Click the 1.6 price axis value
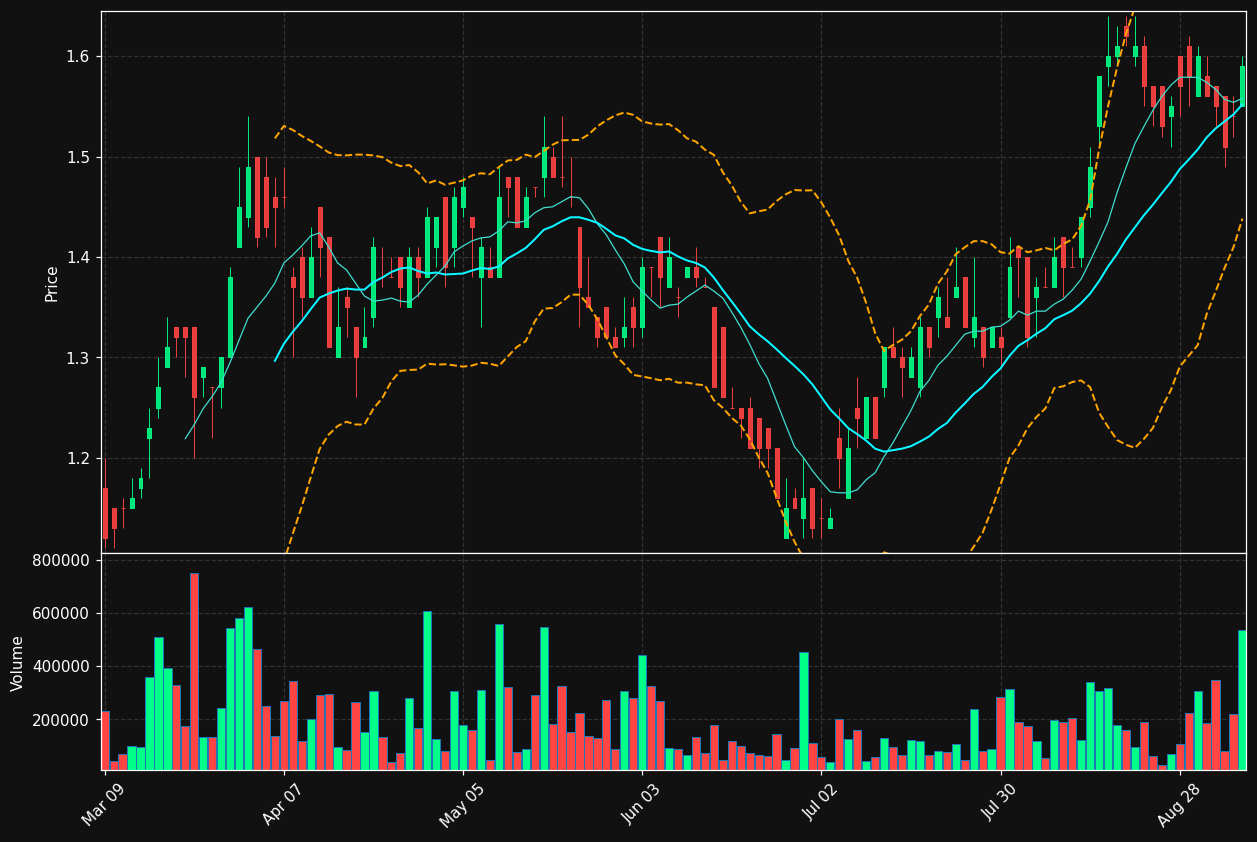Screen dimensions: 1257x842 (x=78, y=57)
